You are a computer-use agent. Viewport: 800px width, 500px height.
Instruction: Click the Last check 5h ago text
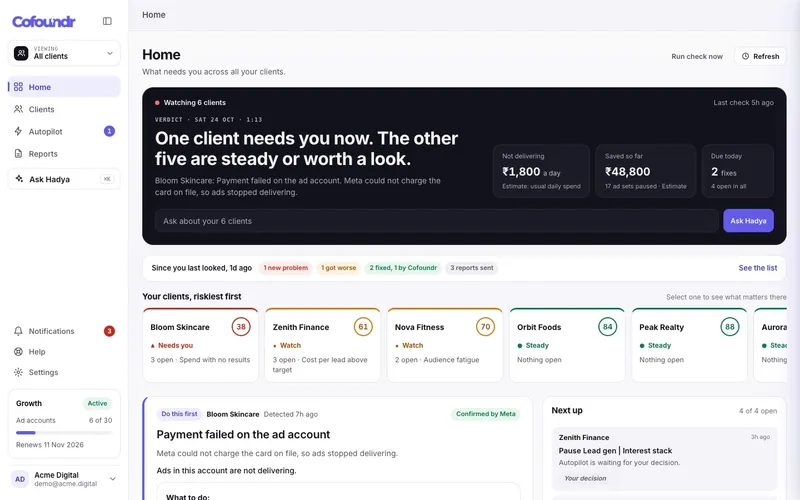coord(743,103)
